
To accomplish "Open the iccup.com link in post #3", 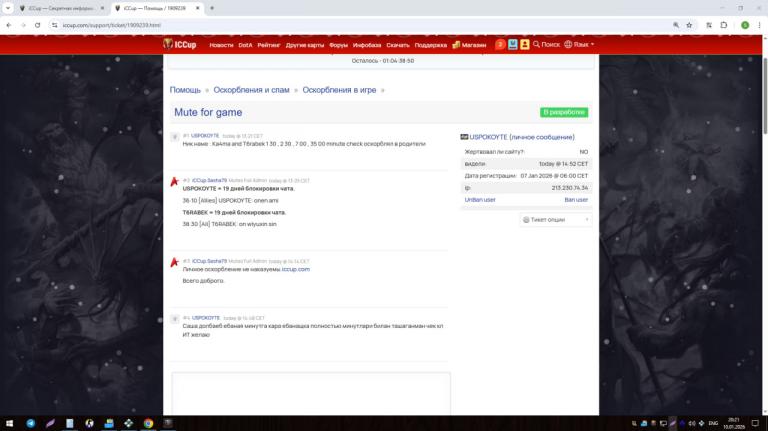I will pyautogui.click(x=296, y=269).
